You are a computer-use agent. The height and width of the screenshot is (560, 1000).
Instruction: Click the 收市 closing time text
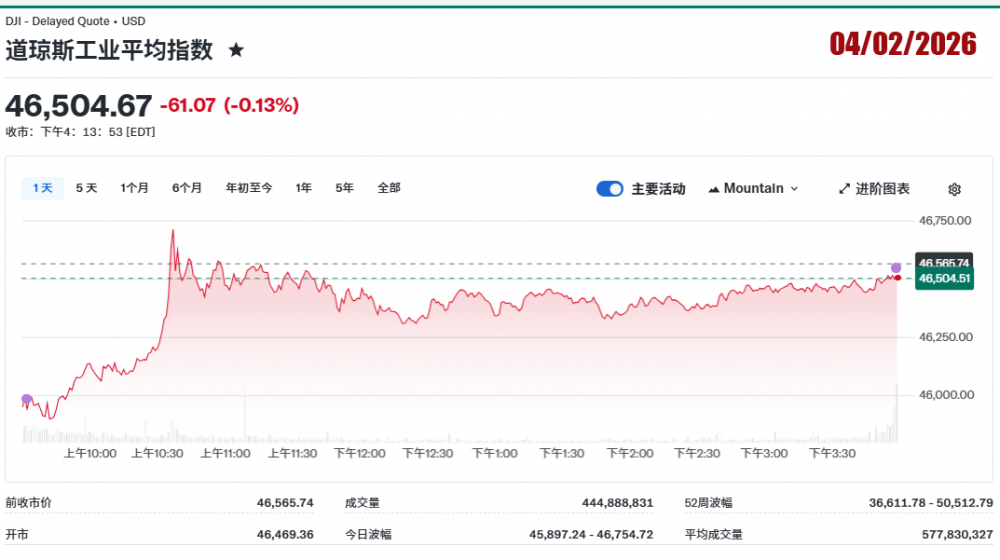pyautogui.click(x=80, y=132)
